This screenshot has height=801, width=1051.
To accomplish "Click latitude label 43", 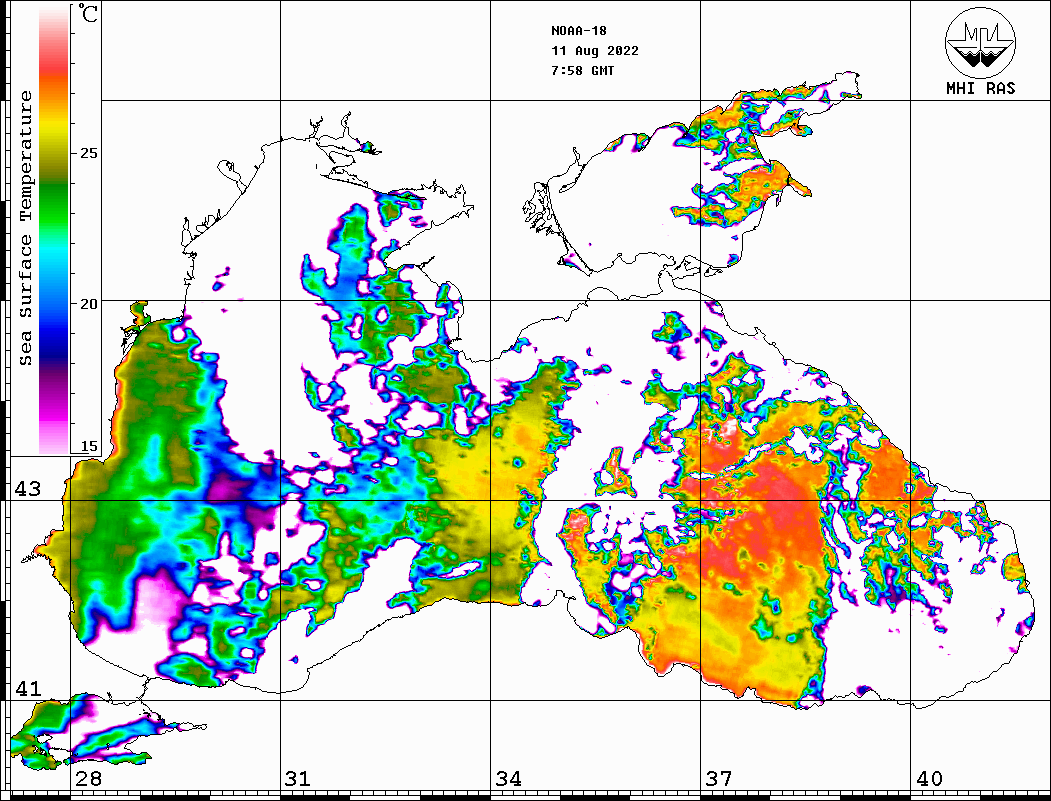I will coord(27,489).
